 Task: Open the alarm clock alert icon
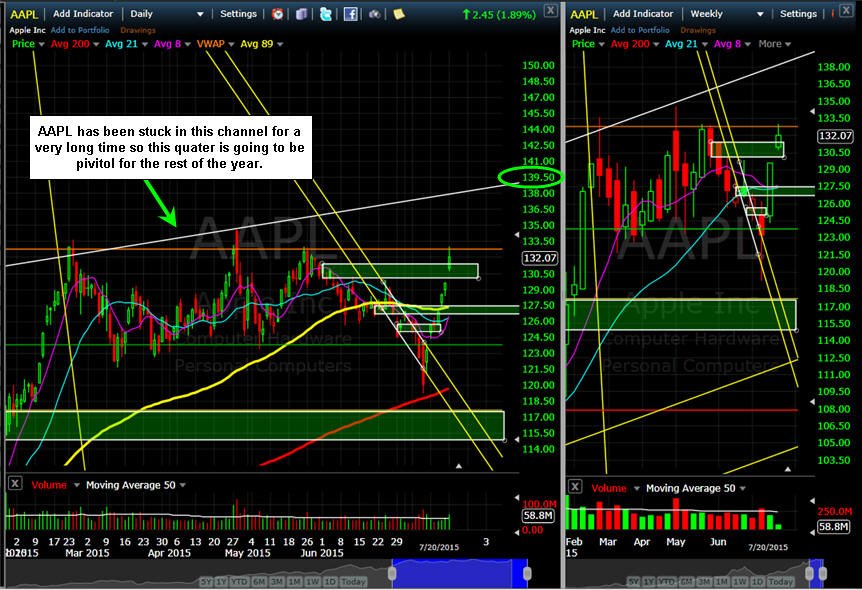click(278, 14)
